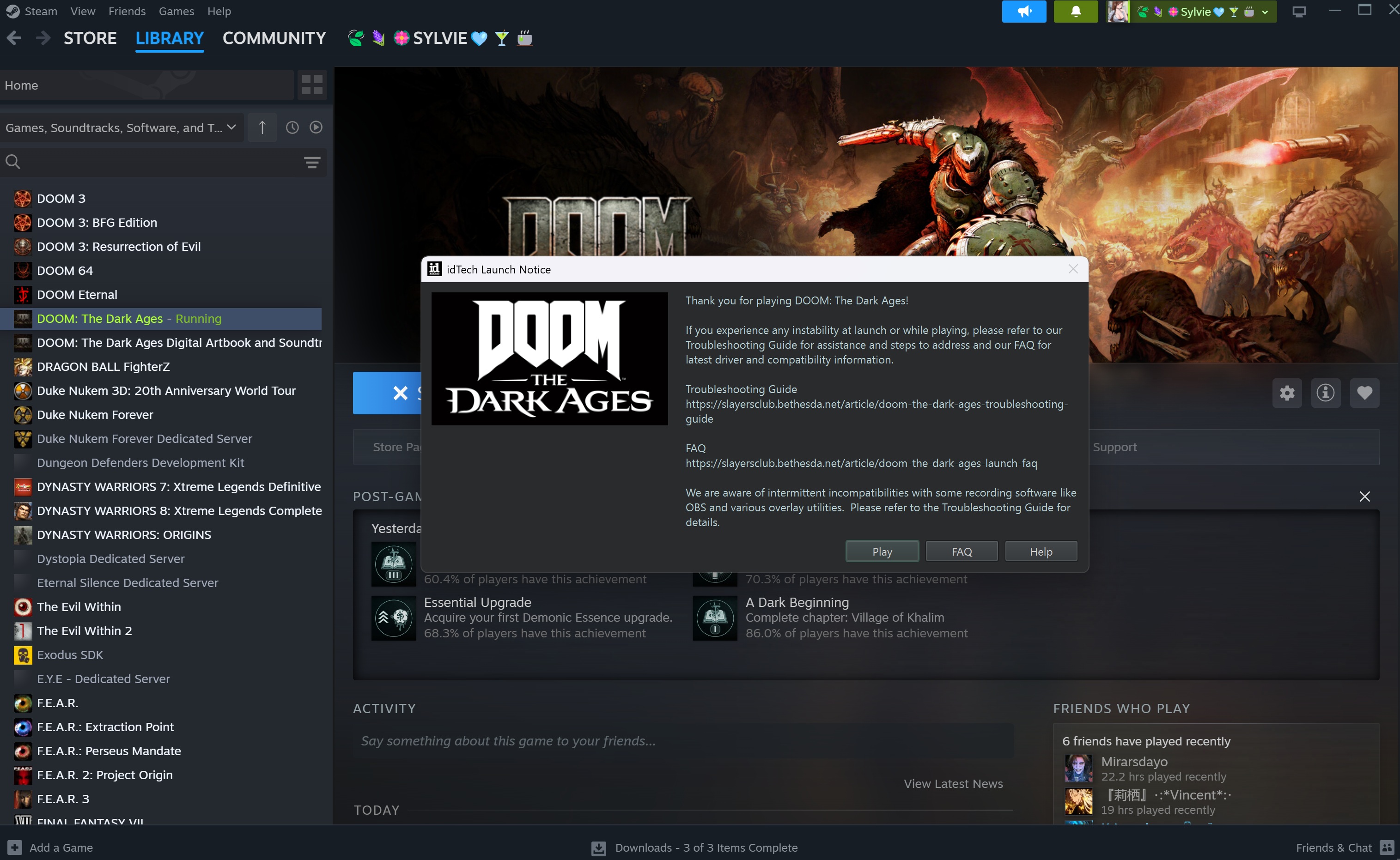Open Big Picture mode monitor icon

[1299, 12]
